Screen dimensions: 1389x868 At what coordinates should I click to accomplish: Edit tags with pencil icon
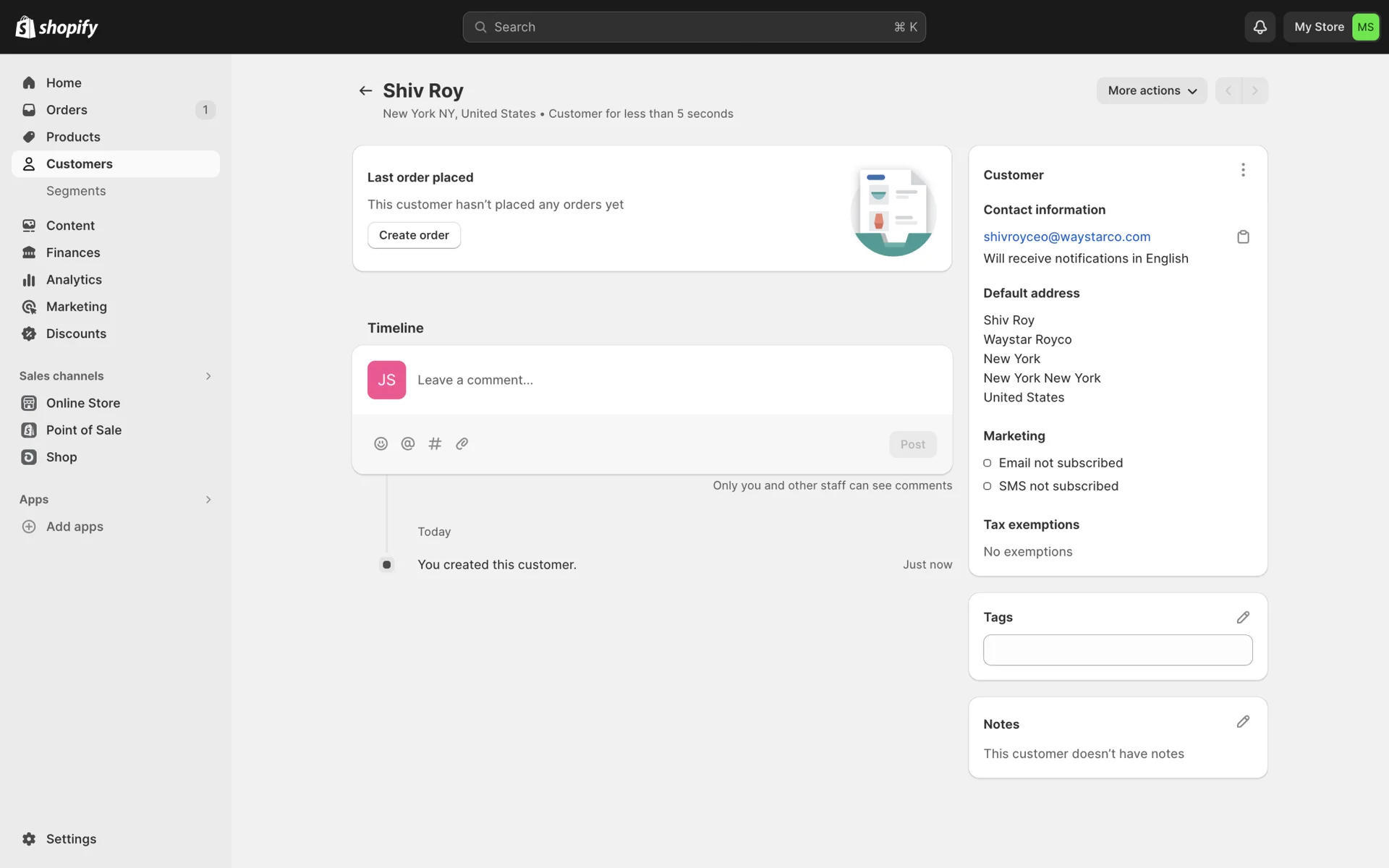(x=1243, y=617)
